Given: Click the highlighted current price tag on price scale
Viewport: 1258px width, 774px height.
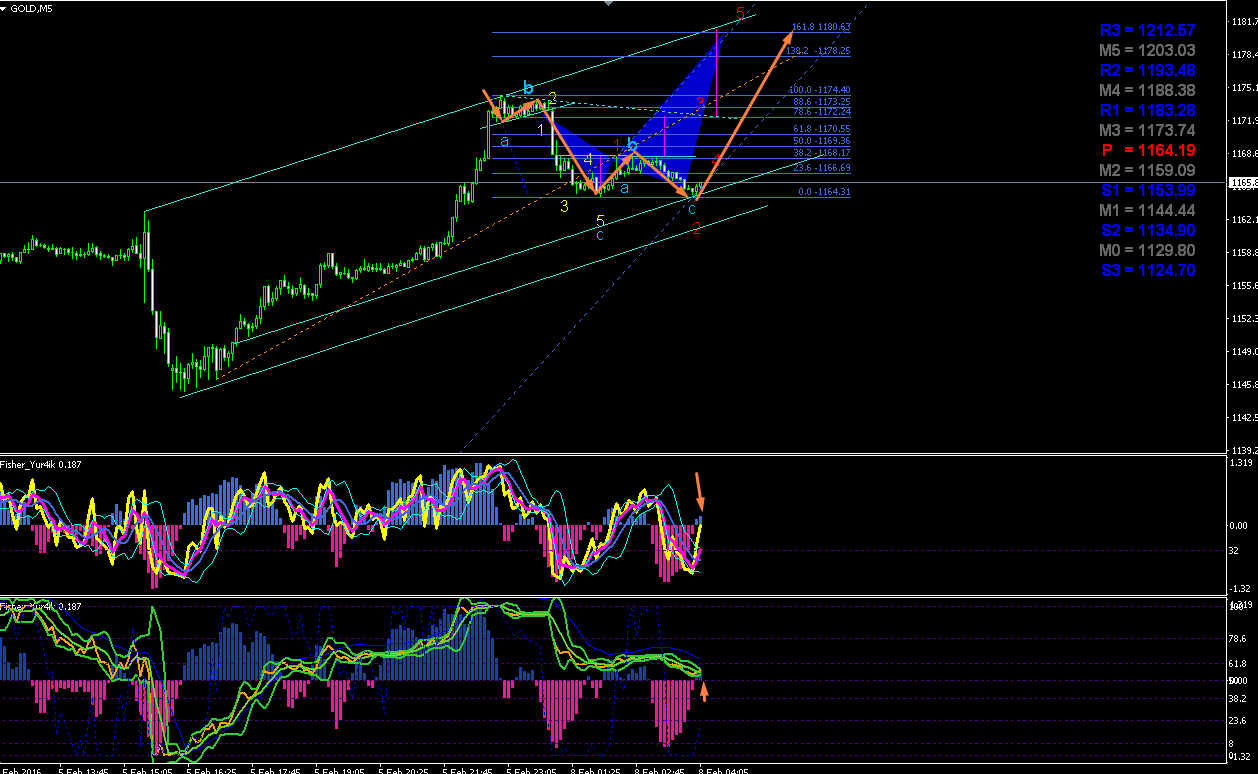Looking at the screenshot, I should (x=1243, y=183).
